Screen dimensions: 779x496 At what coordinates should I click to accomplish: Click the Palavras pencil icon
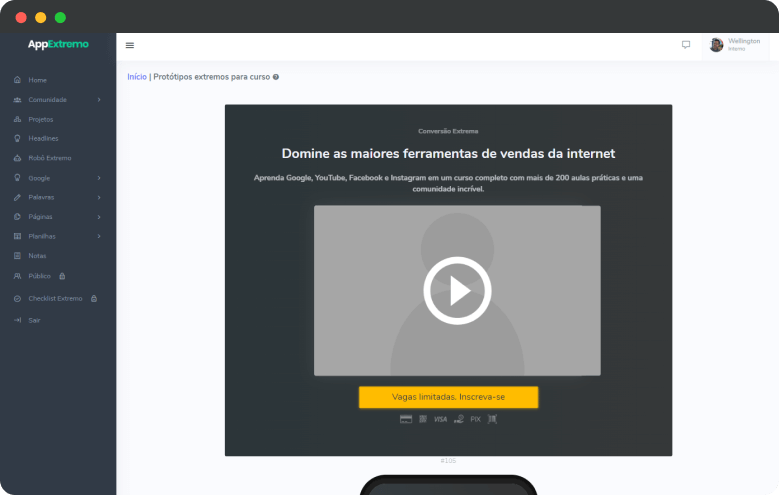17,197
